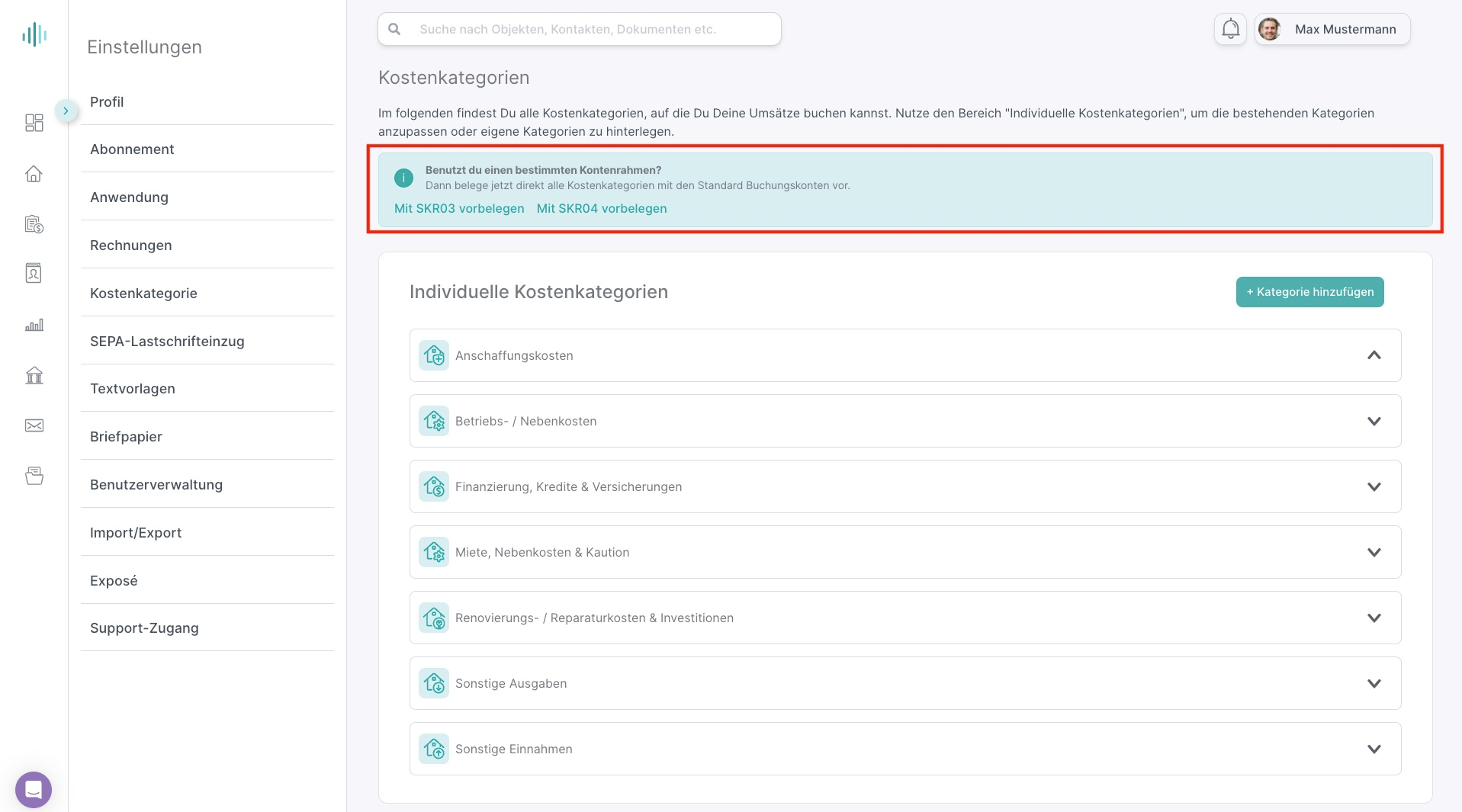The width and height of the screenshot is (1462, 812).
Task: Click the info icon in the Kontenrahmen banner
Action: (403, 178)
